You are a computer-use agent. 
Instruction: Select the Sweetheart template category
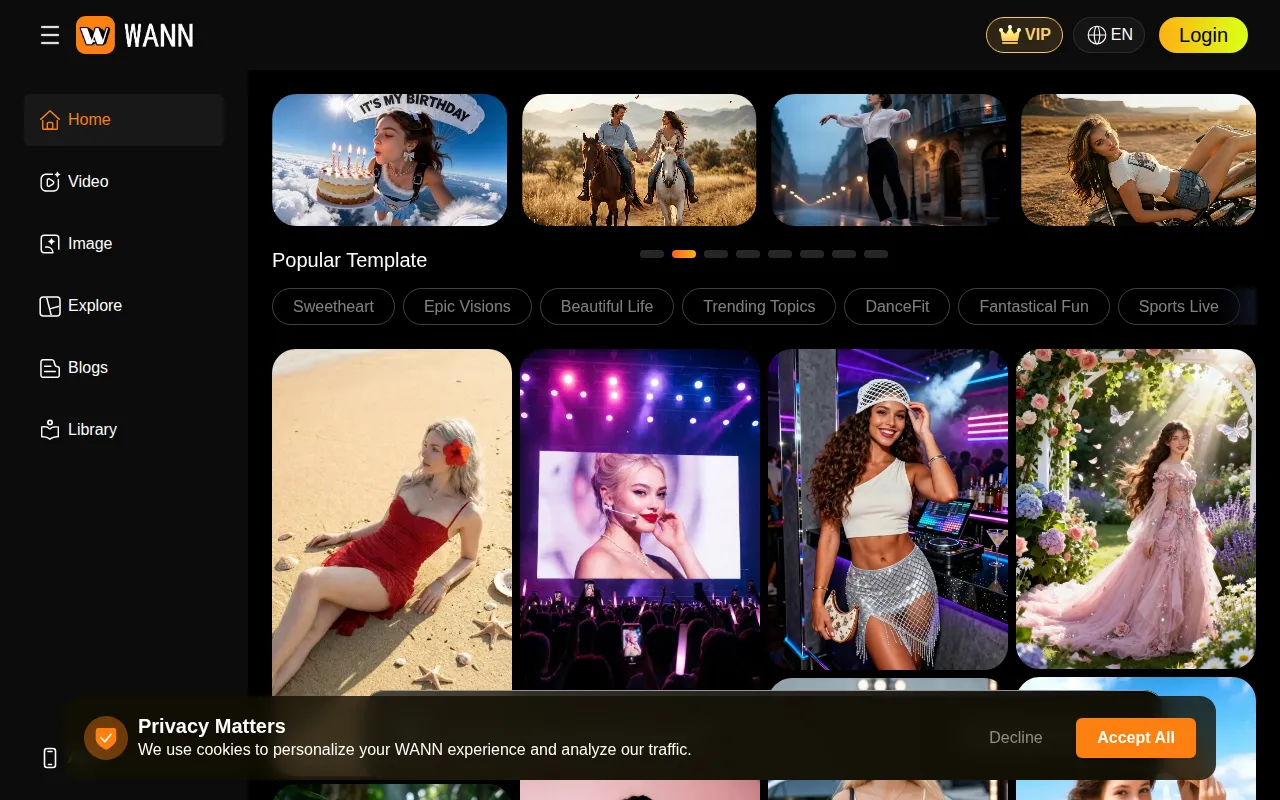point(333,307)
